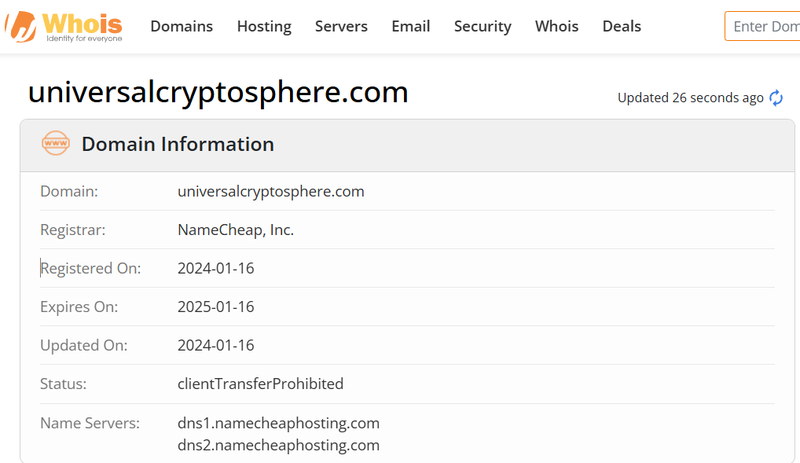Click the Updated 26 seconds ago text
Viewport: 800px width, 463px height.
click(x=690, y=98)
